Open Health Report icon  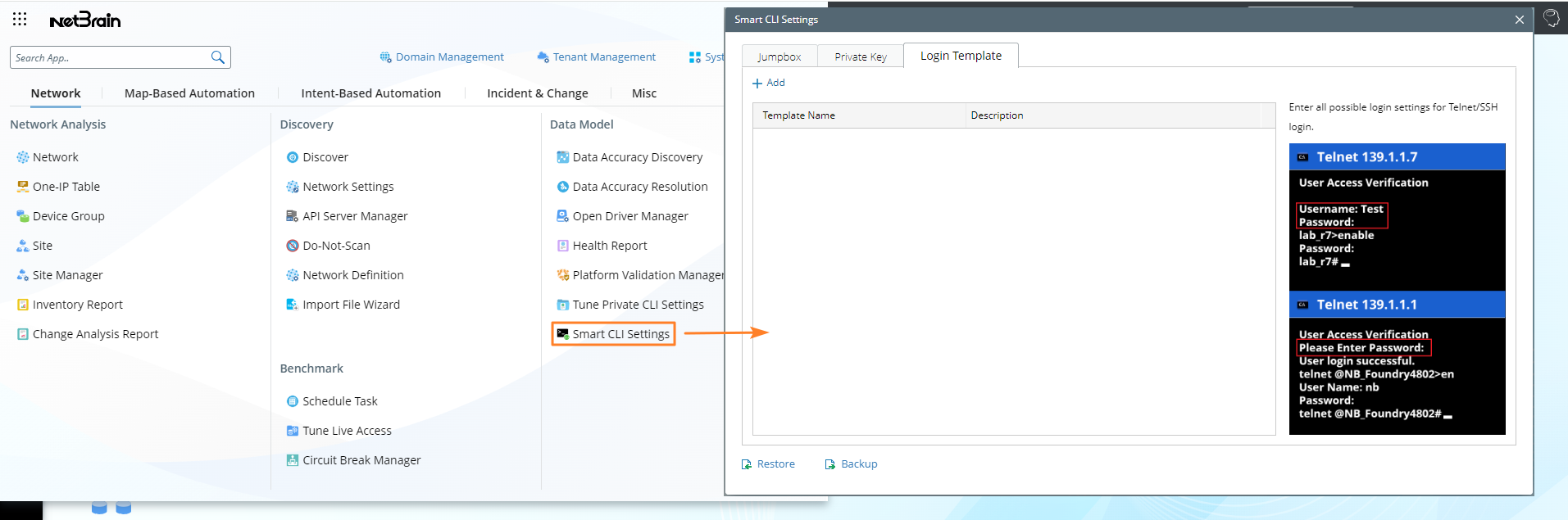pyautogui.click(x=562, y=246)
